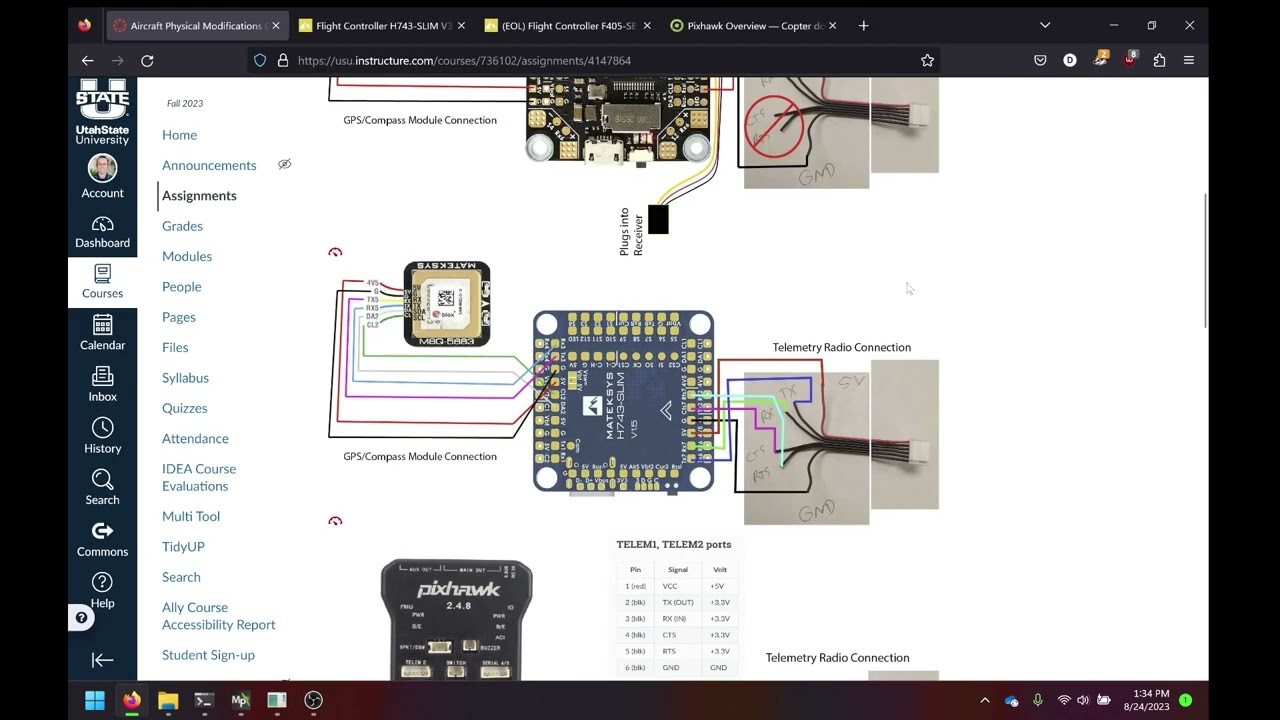Open the Courses panel in Canvas
The image size is (1280, 720).
102,282
